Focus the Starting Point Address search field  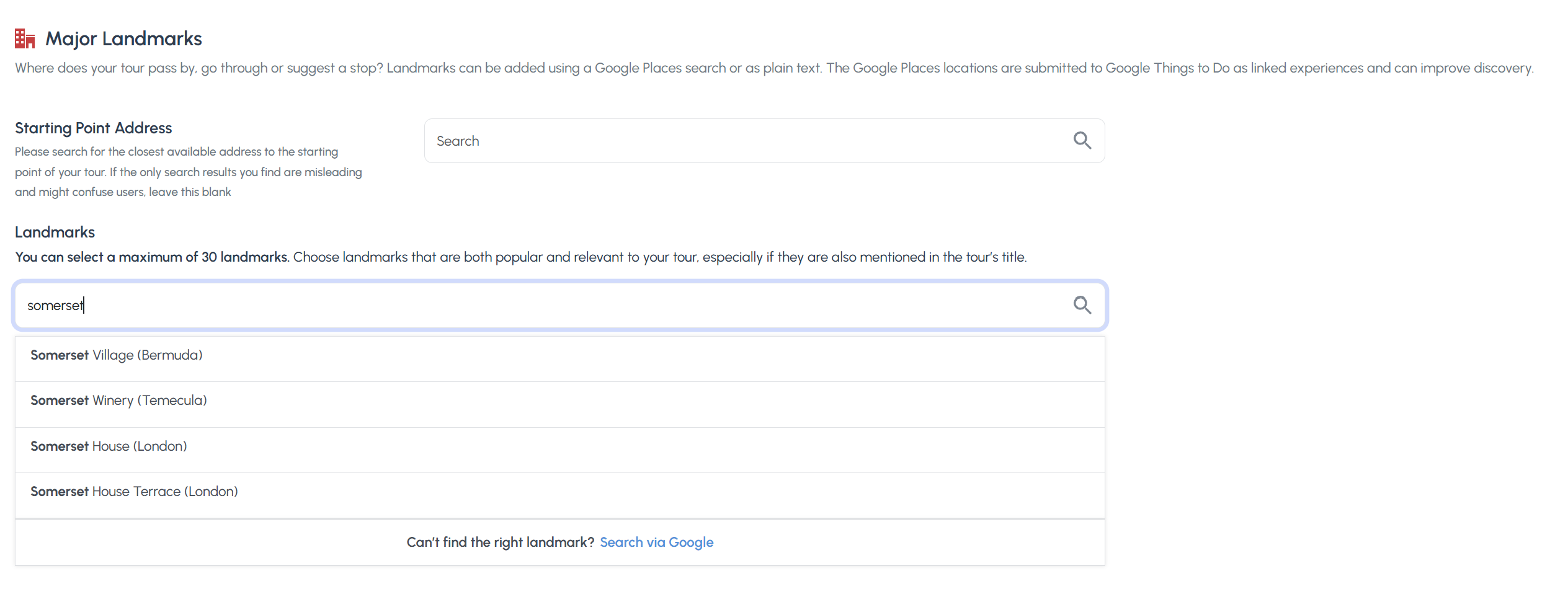click(x=764, y=141)
